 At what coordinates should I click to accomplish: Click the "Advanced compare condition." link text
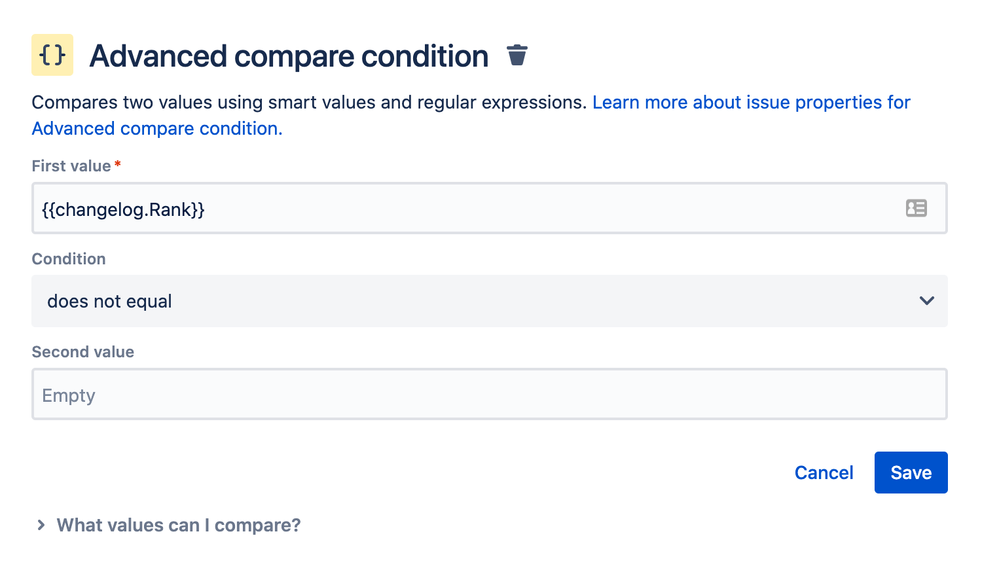pos(157,128)
